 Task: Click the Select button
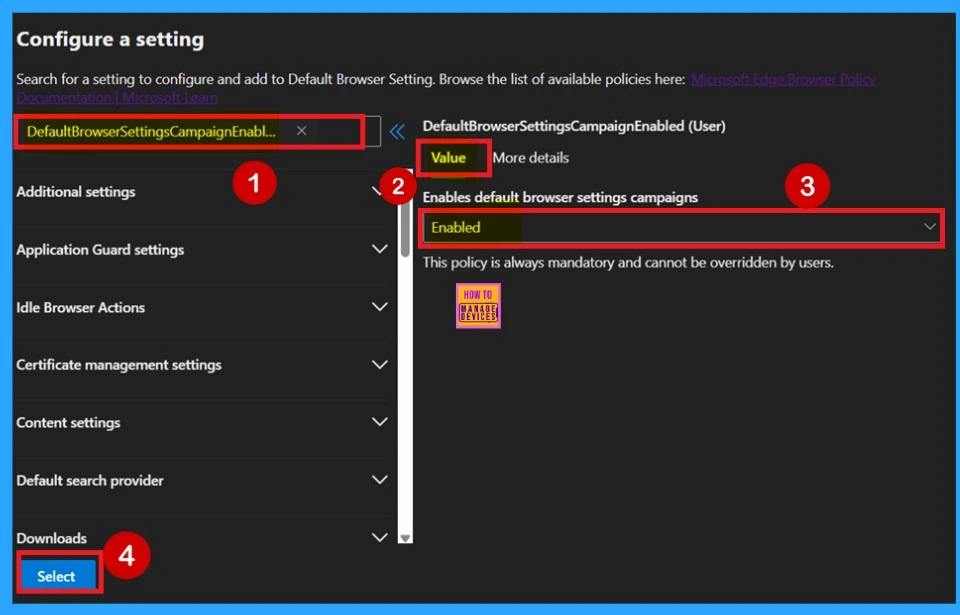pyautogui.click(x=59, y=576)
